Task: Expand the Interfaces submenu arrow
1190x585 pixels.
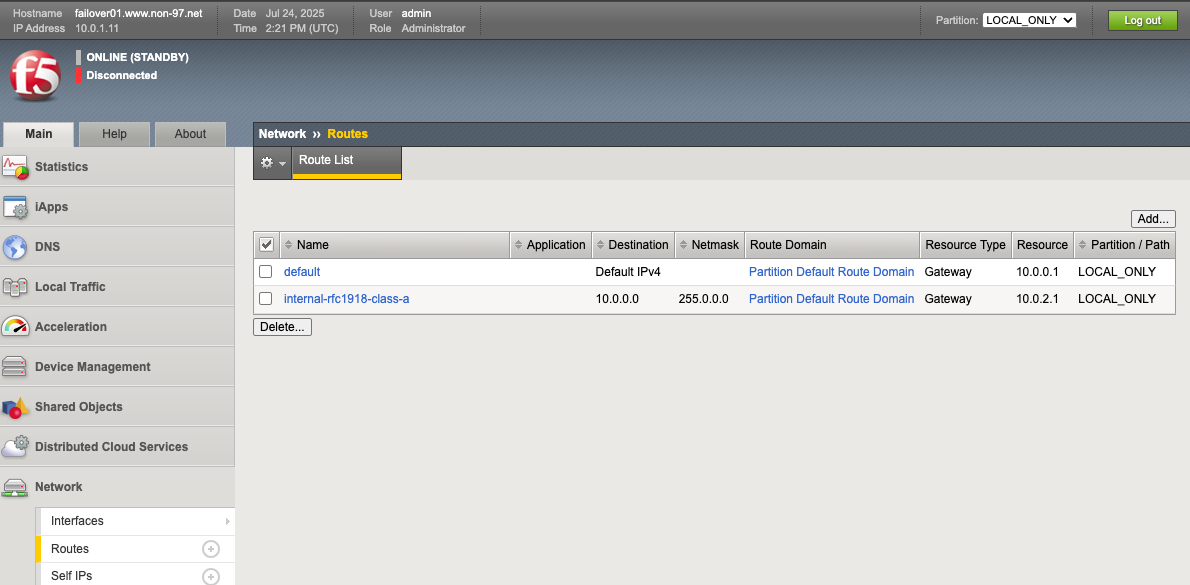Action: click(x=227, y=521)
